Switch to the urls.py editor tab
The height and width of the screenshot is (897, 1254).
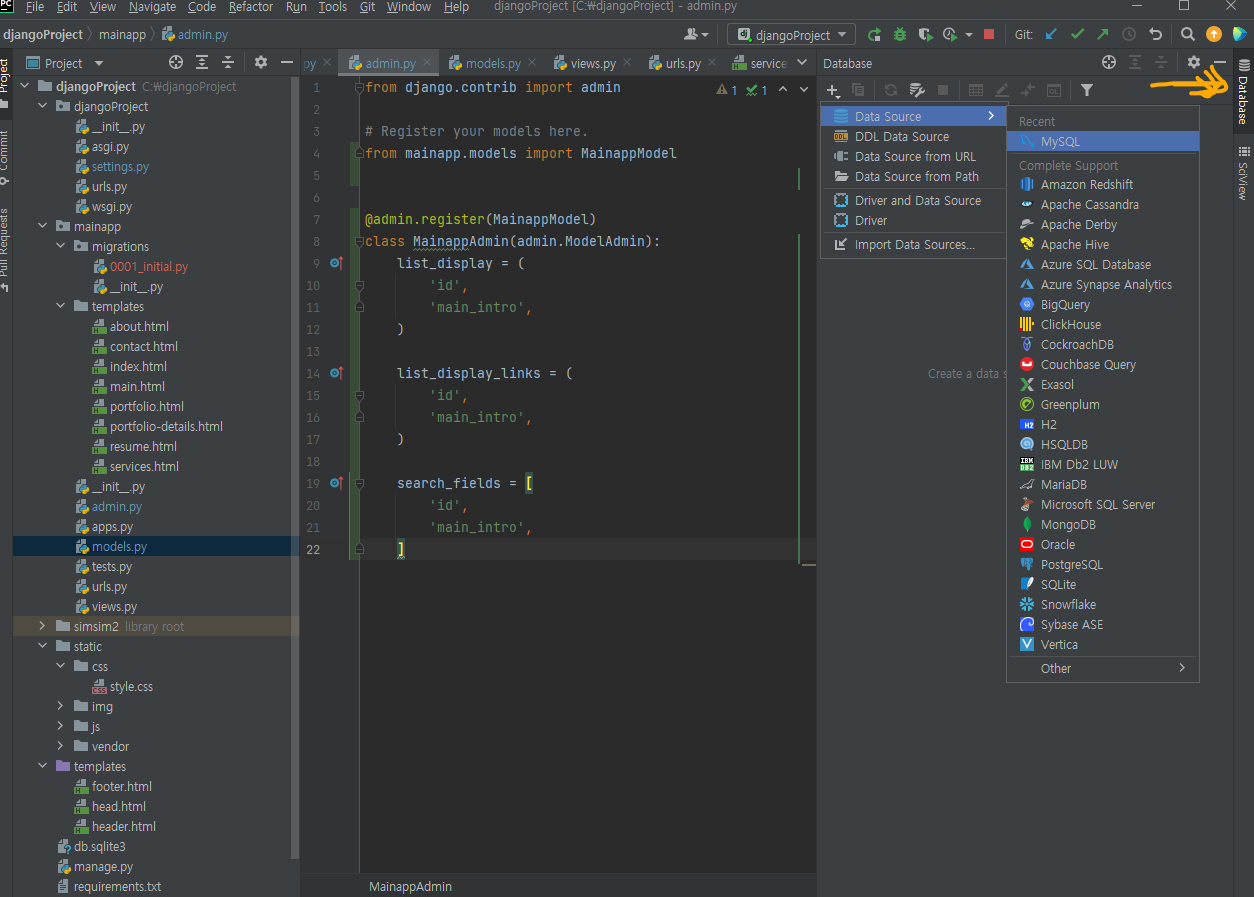point(682,63)
